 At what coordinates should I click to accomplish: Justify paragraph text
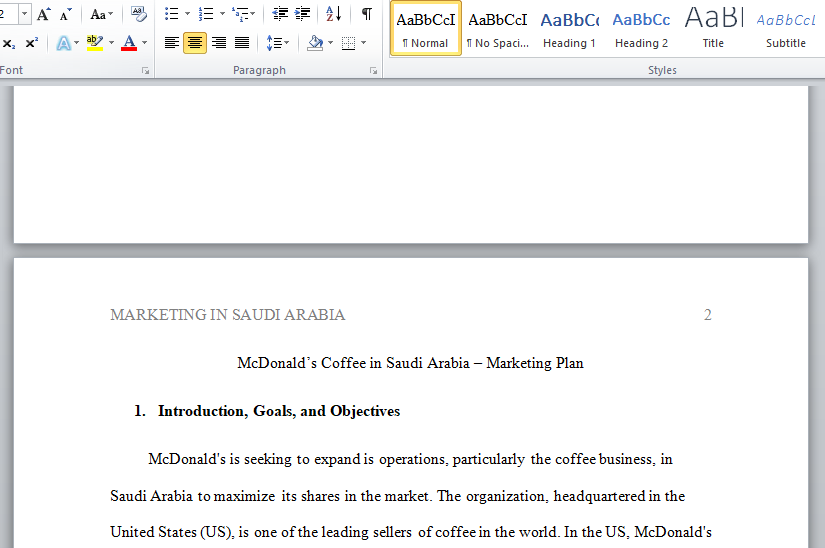click(242, 43)
